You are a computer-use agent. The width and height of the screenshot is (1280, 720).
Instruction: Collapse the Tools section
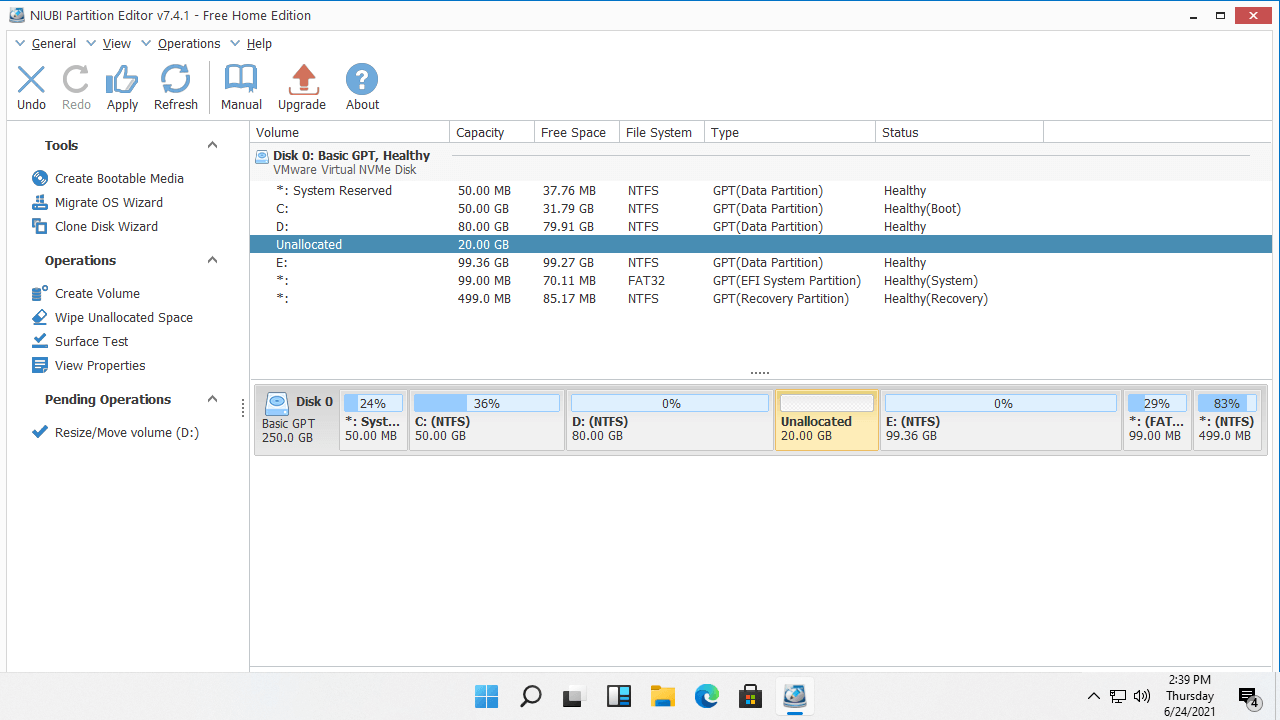point(212,145)
